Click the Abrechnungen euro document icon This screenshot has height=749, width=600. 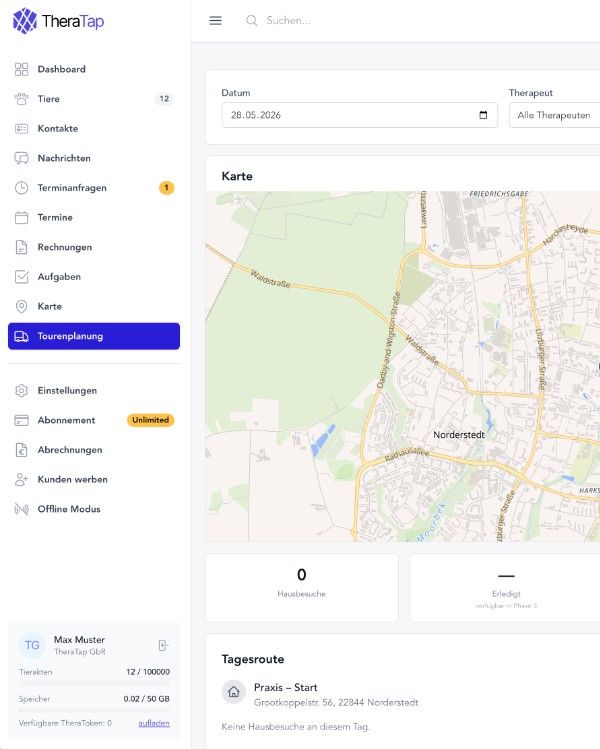(21, 450)
